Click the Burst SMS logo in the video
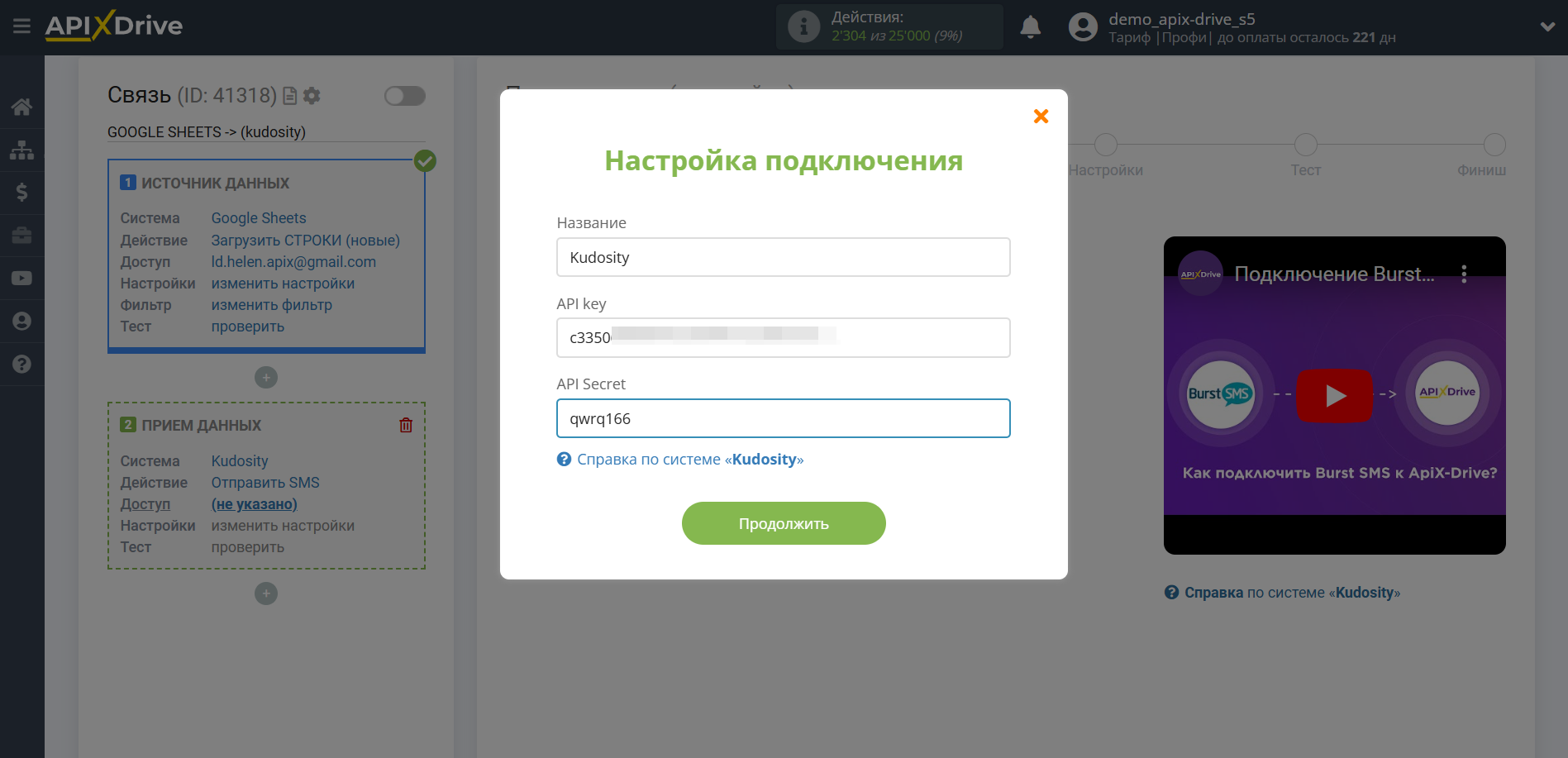 coord(1221,394)
